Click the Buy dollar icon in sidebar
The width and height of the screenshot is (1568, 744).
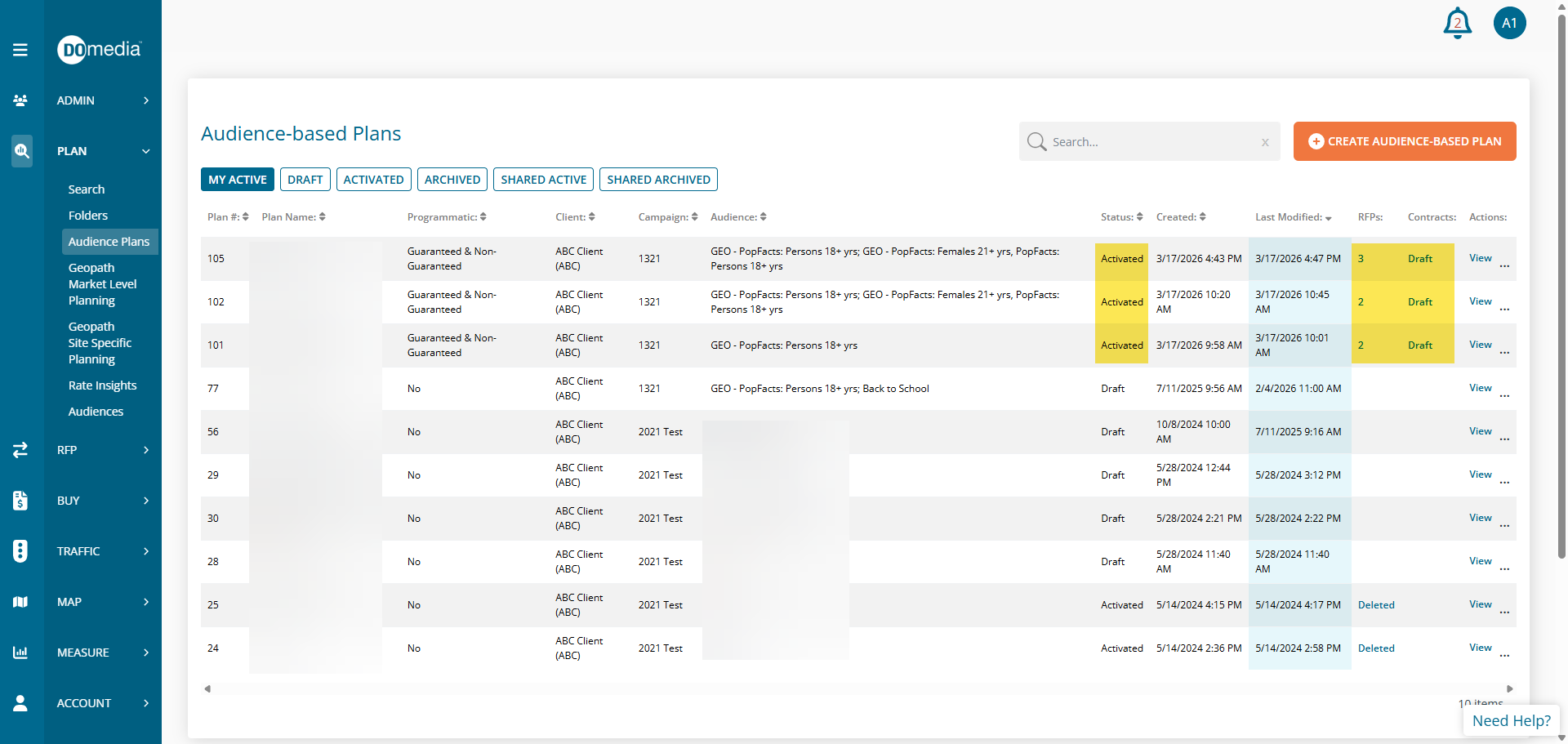(x=20, y=501)
